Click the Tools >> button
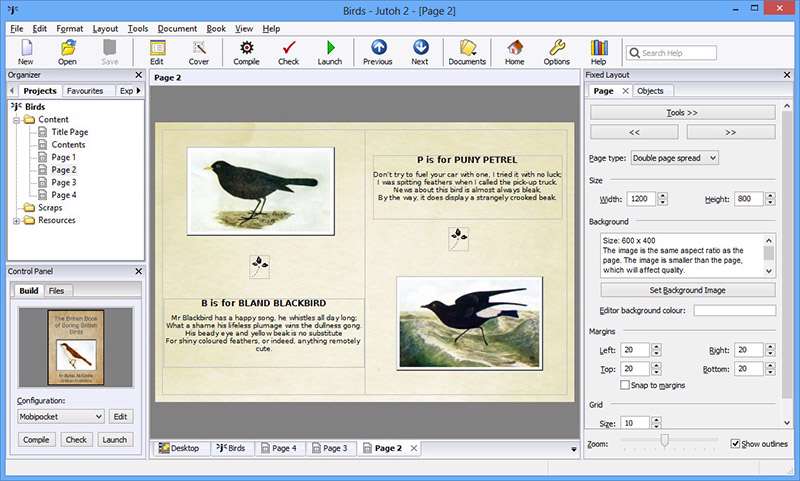The image size is (800, 481). [x=683, y=113]
